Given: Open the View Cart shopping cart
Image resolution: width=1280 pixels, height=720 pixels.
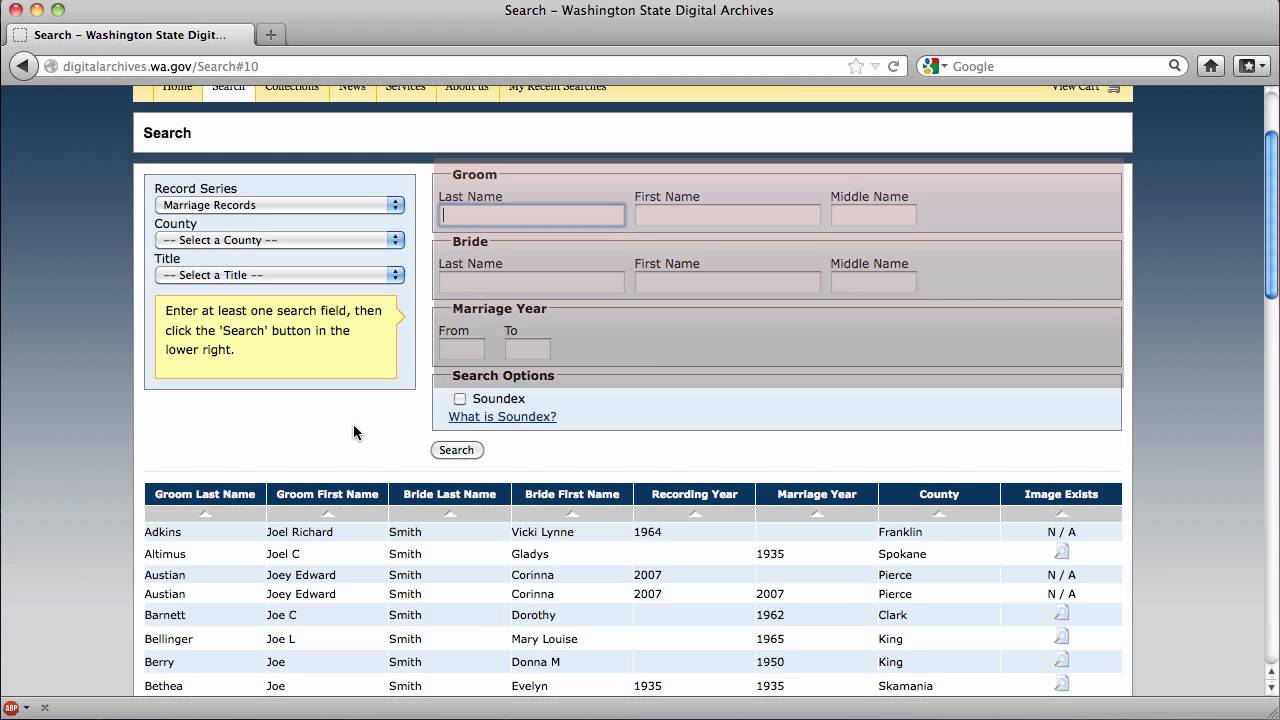Looking at the screenshot, I should [1086, 87].
